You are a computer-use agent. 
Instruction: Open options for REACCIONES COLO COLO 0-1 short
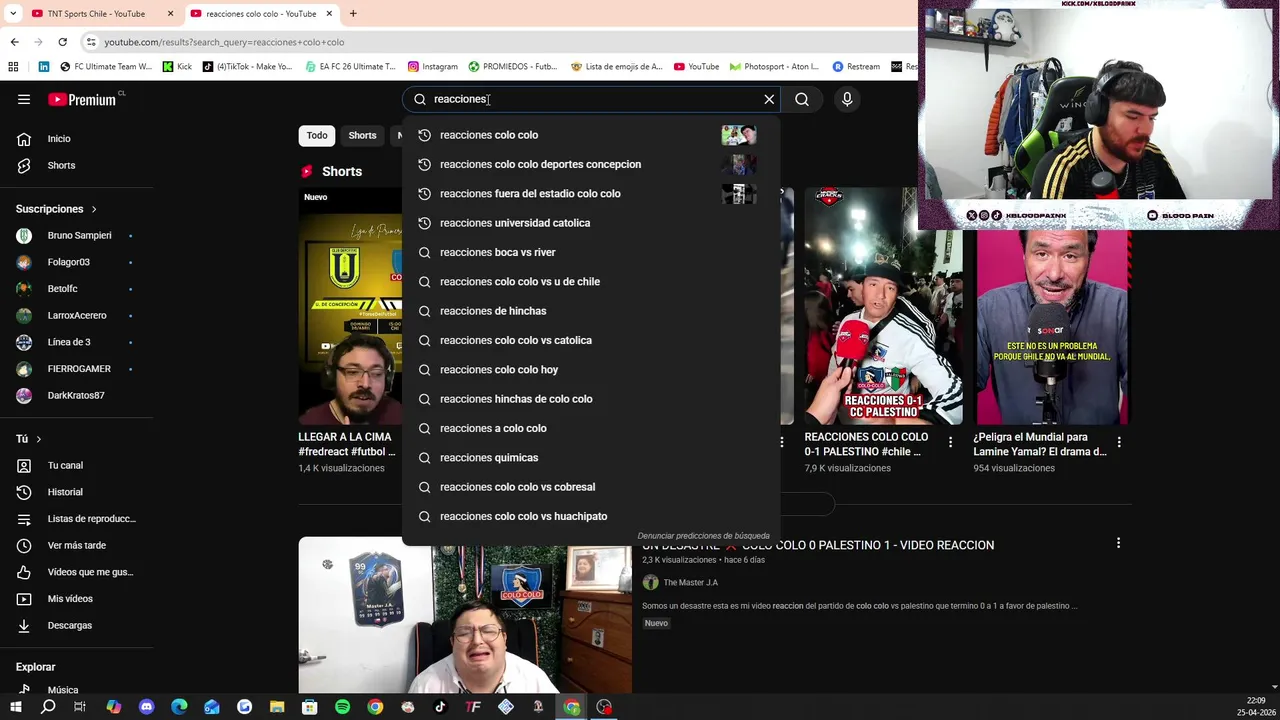[950, 442]
